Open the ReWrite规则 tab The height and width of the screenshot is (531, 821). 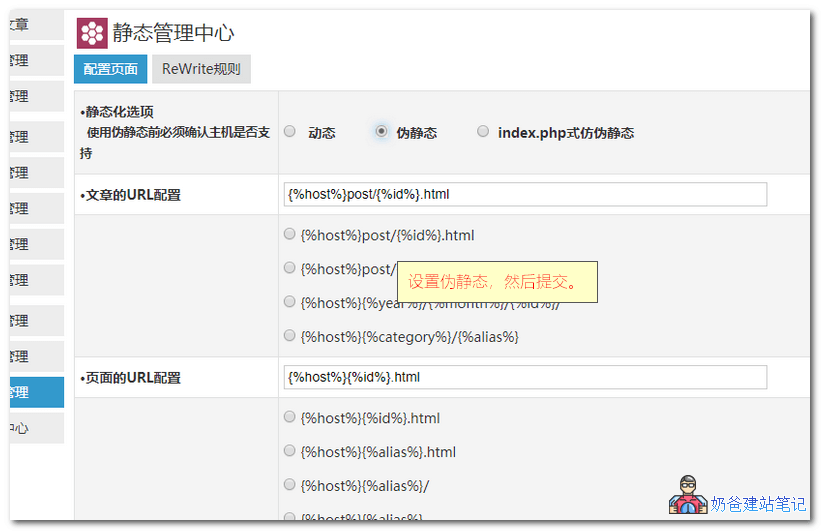(201, 69)
